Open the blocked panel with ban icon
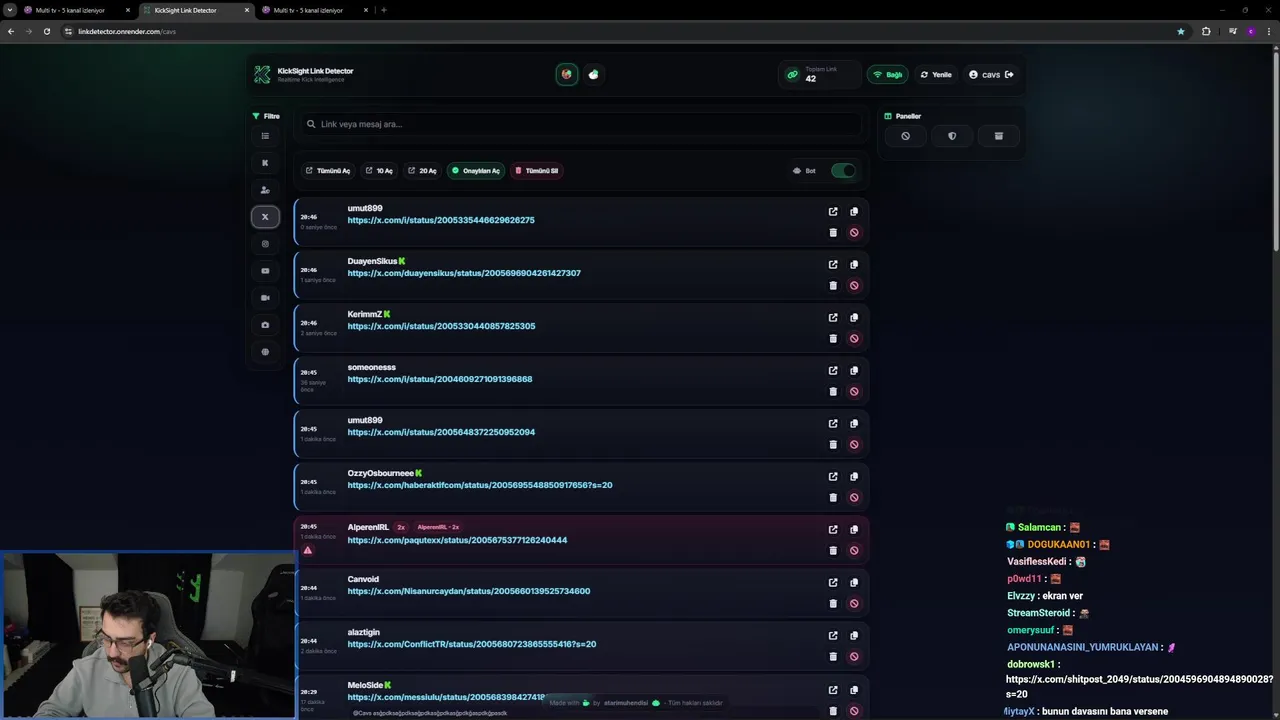The width and height of the screenshot is (1280, 720). pos(905,136)
